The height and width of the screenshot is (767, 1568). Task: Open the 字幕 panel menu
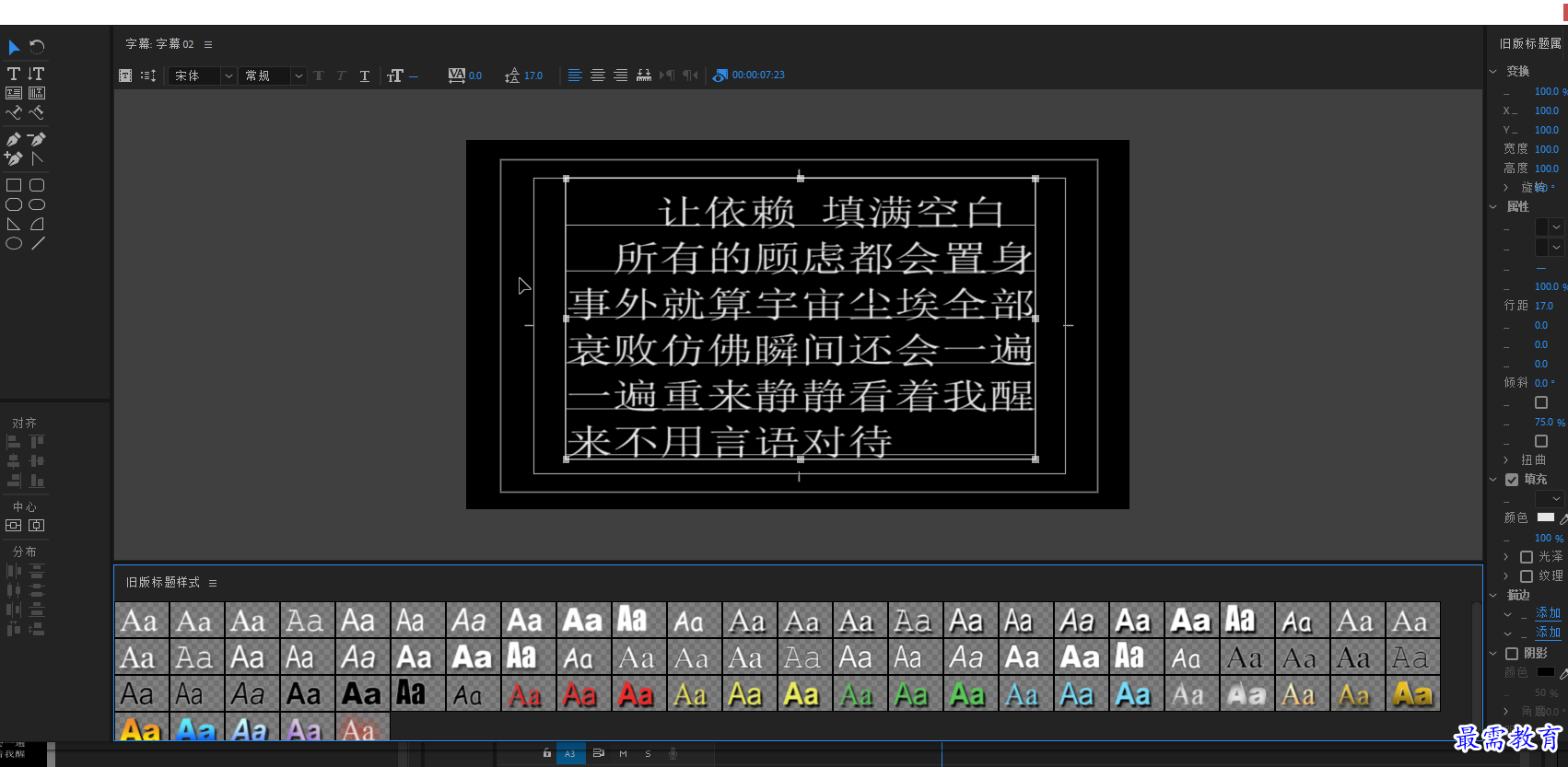208,44
